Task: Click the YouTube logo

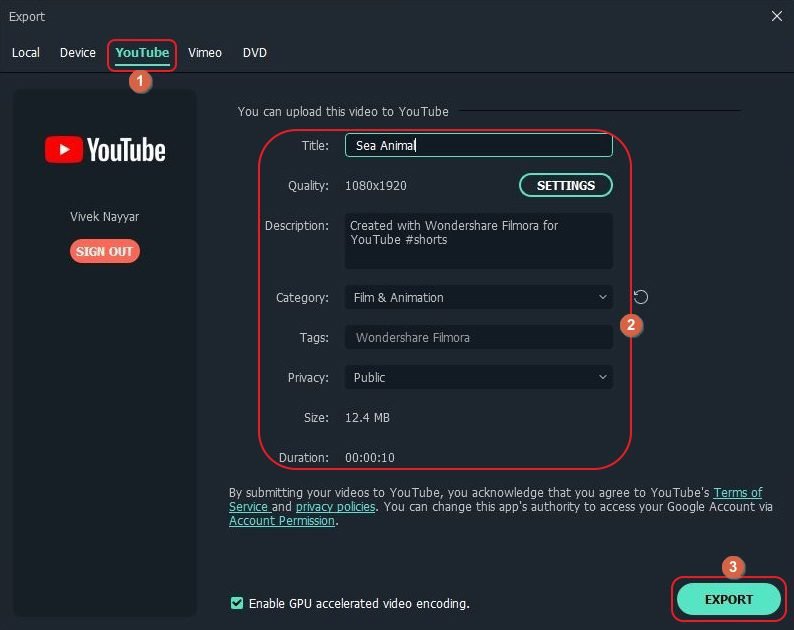Action: coord(105,150)
